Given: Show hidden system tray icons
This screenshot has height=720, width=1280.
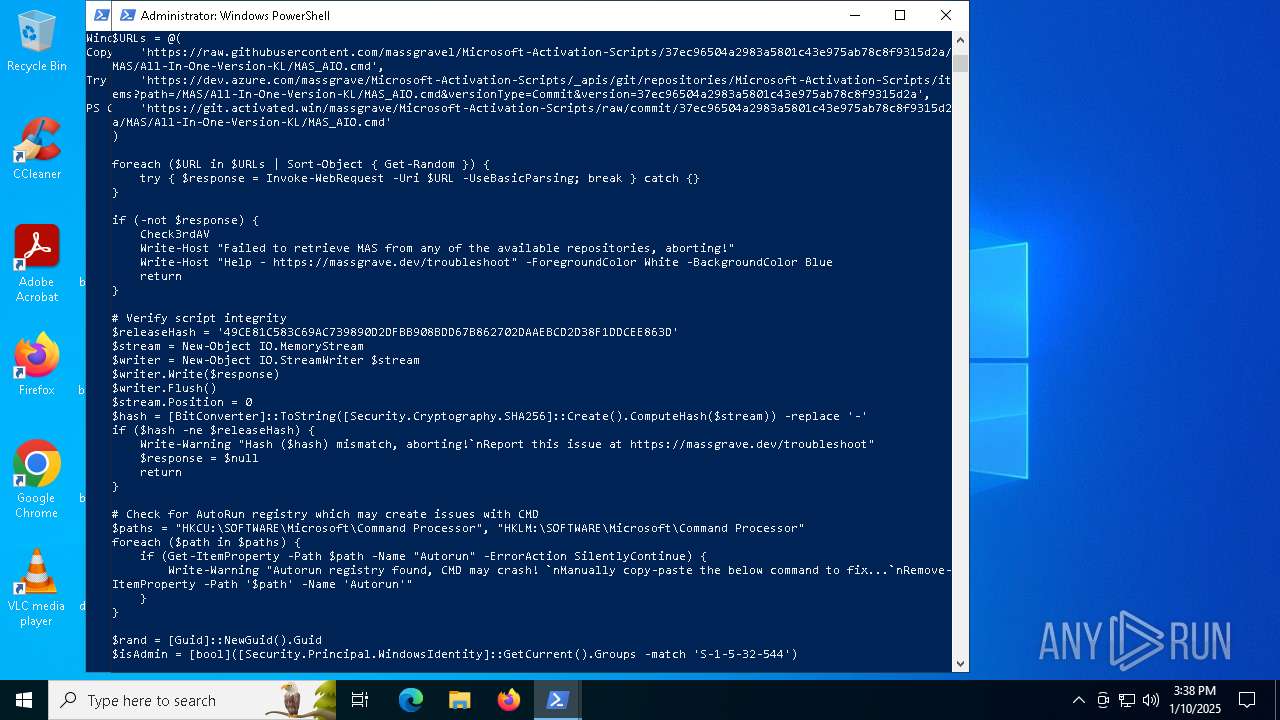Looking at the screenshot, I should (x=1078, y=700).
